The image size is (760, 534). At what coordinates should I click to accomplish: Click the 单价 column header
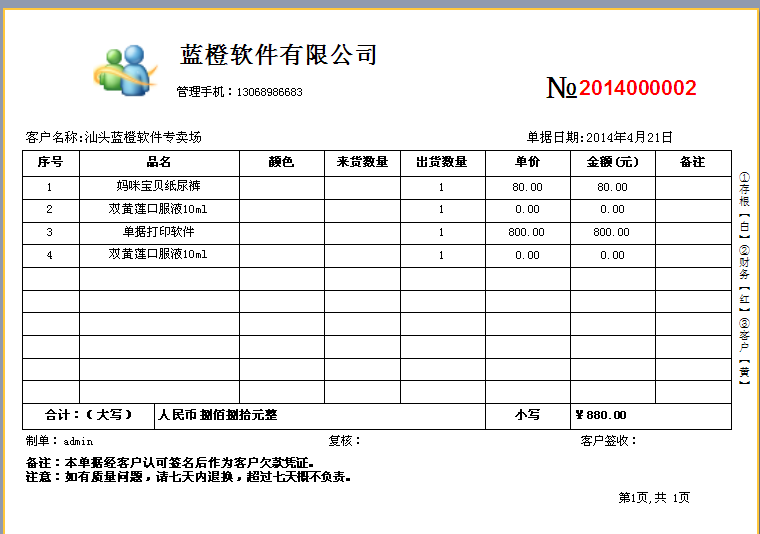point(527,162)
